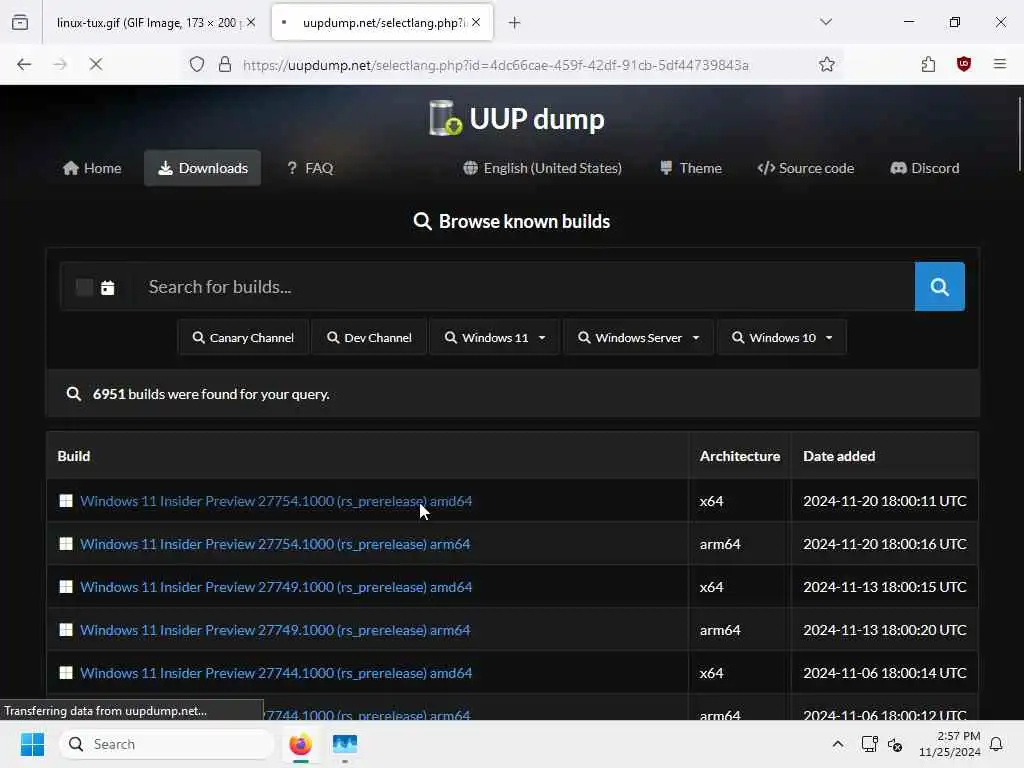
Task: Open build 27754.1000 arm64 link
Action: pyautogui.click(x=275, y=544)
